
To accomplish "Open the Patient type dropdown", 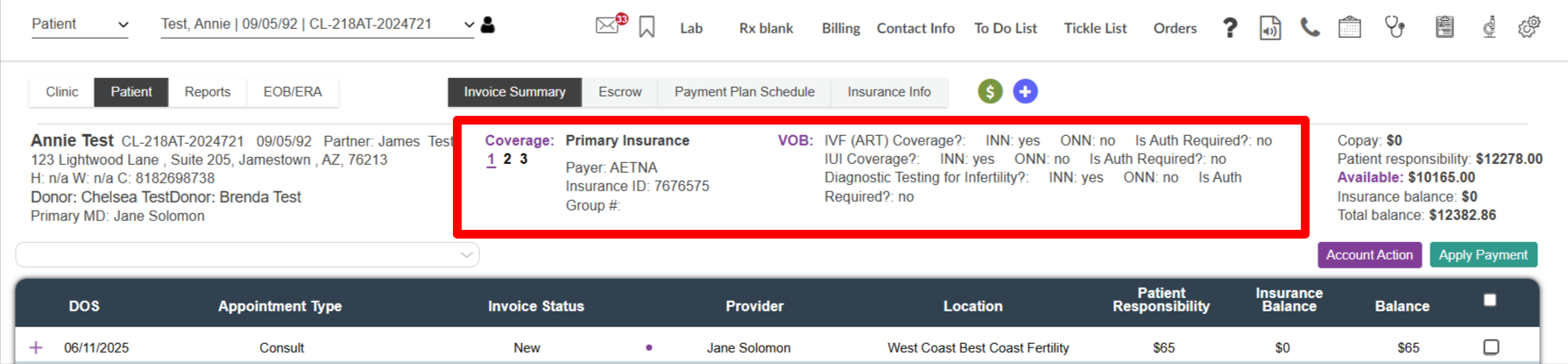I will click(81, 25).
